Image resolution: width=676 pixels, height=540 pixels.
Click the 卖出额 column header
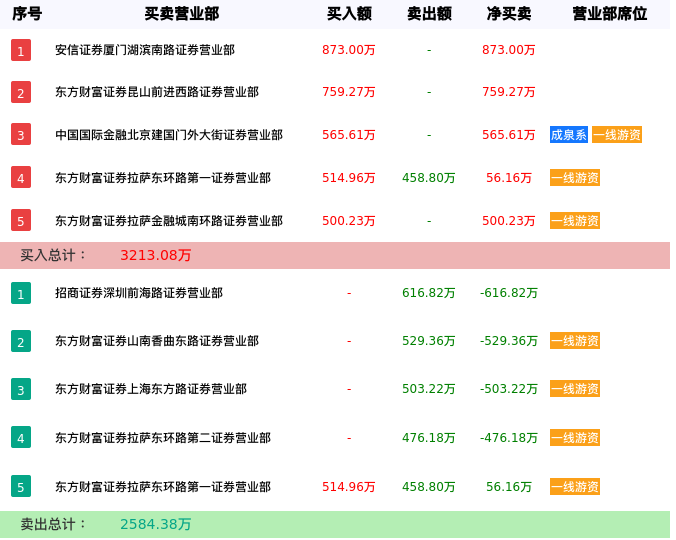pos(429,14)
